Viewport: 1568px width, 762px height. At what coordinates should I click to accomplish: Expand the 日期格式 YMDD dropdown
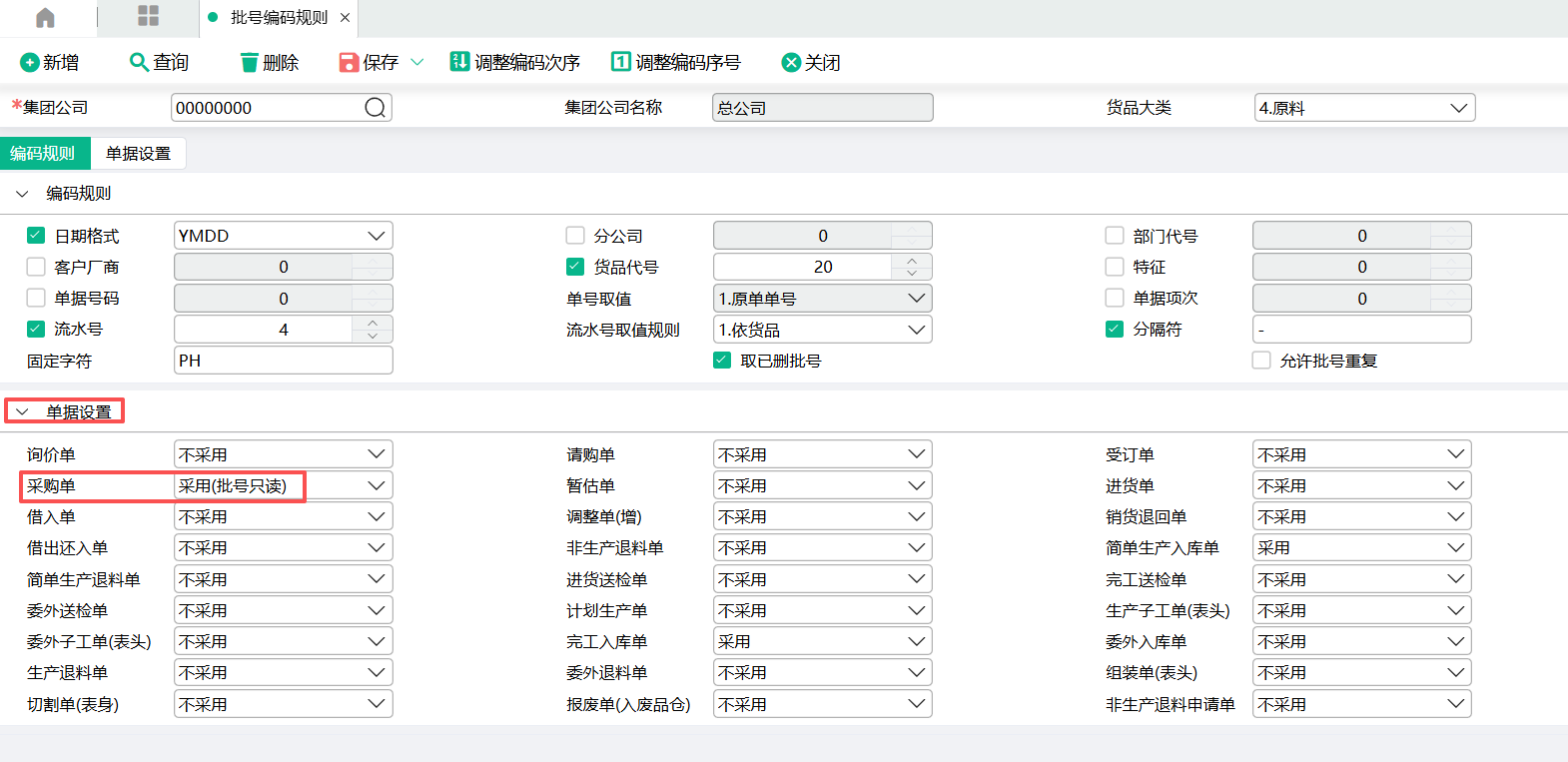(x=376, y=236)
